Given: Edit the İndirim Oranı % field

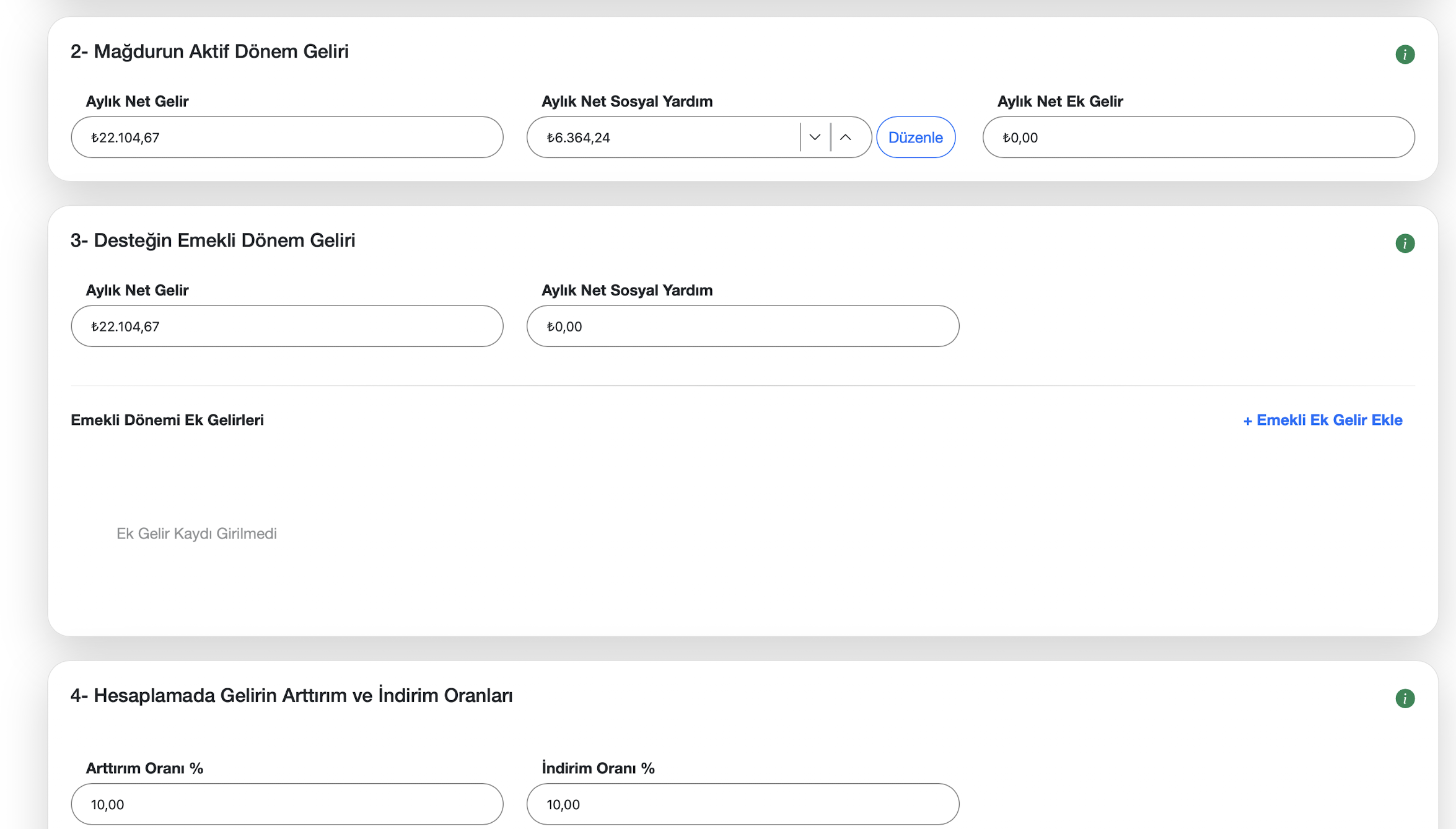Looking at the screenshot, I should coord(742,804).
